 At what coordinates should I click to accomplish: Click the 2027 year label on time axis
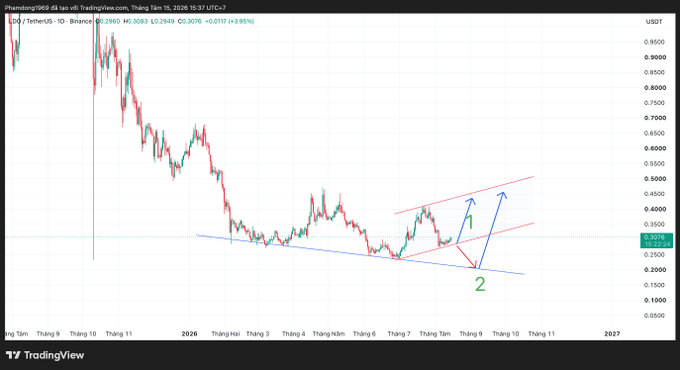click(612, 334)
